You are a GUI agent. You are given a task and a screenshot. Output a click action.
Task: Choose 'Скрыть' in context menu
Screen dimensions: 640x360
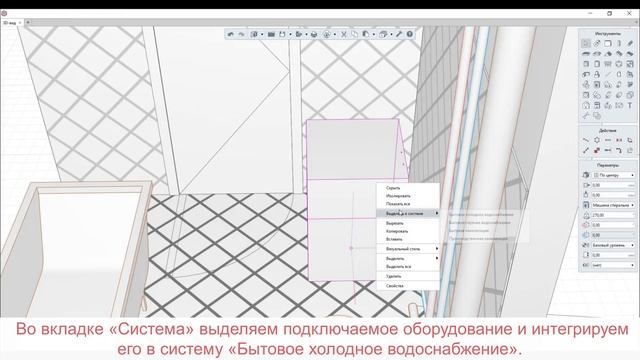point(408,188)
